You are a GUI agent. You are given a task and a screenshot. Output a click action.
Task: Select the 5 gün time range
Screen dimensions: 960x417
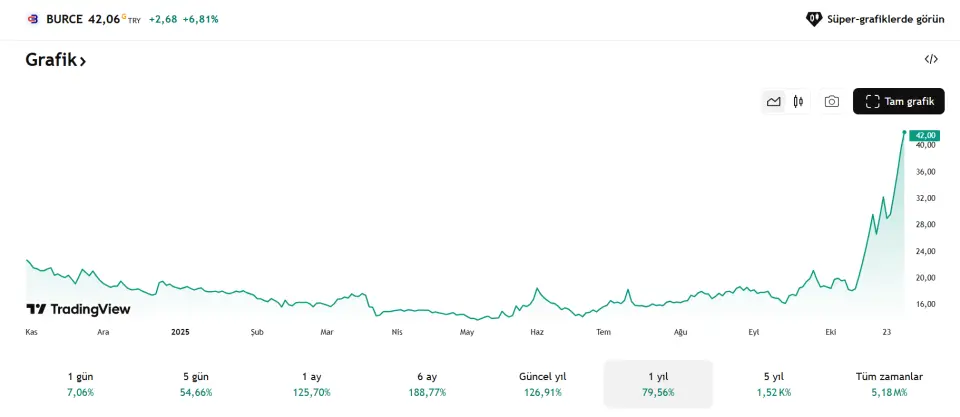point(196,384)
